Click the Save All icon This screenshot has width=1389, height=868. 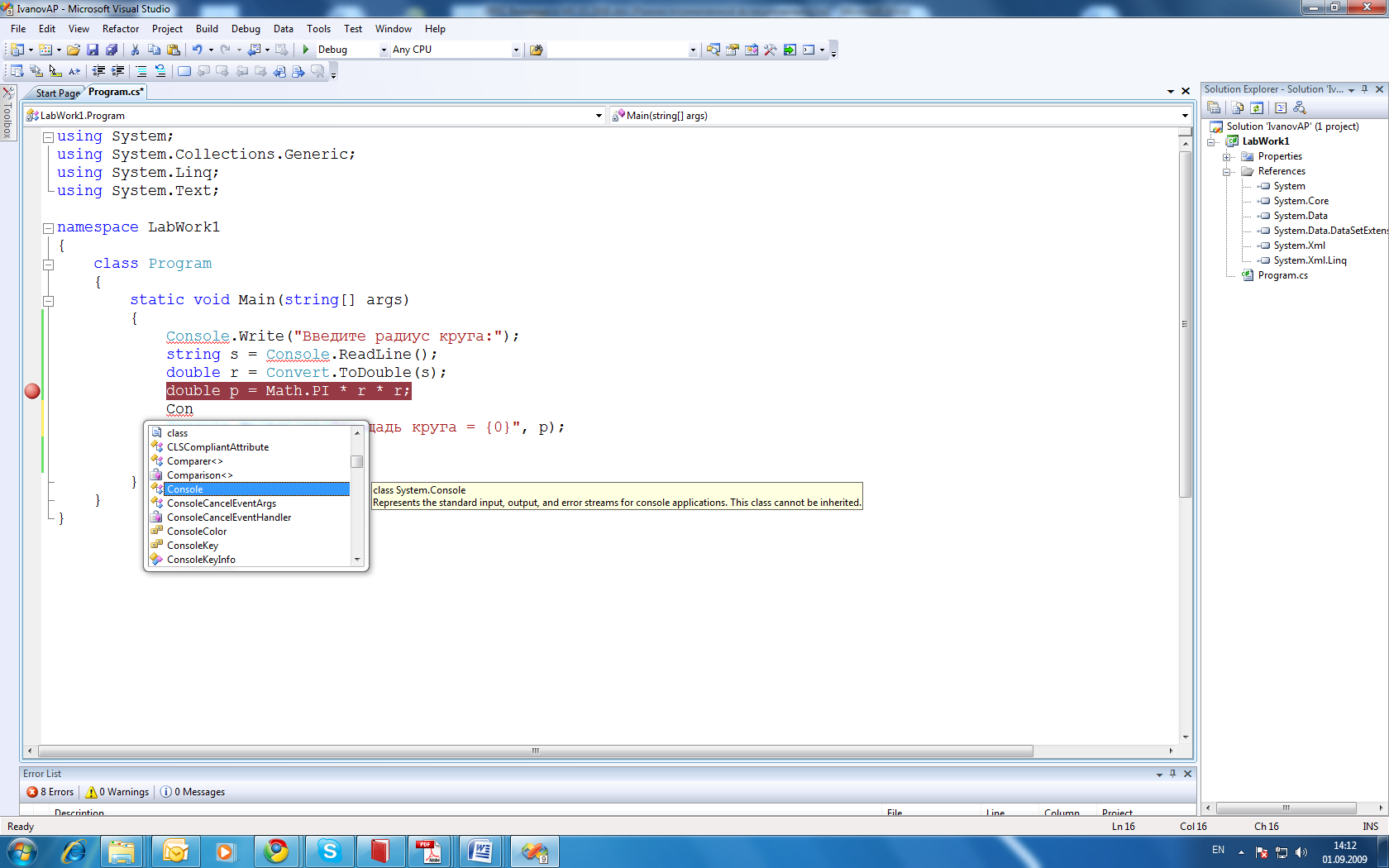coord(112,50)
